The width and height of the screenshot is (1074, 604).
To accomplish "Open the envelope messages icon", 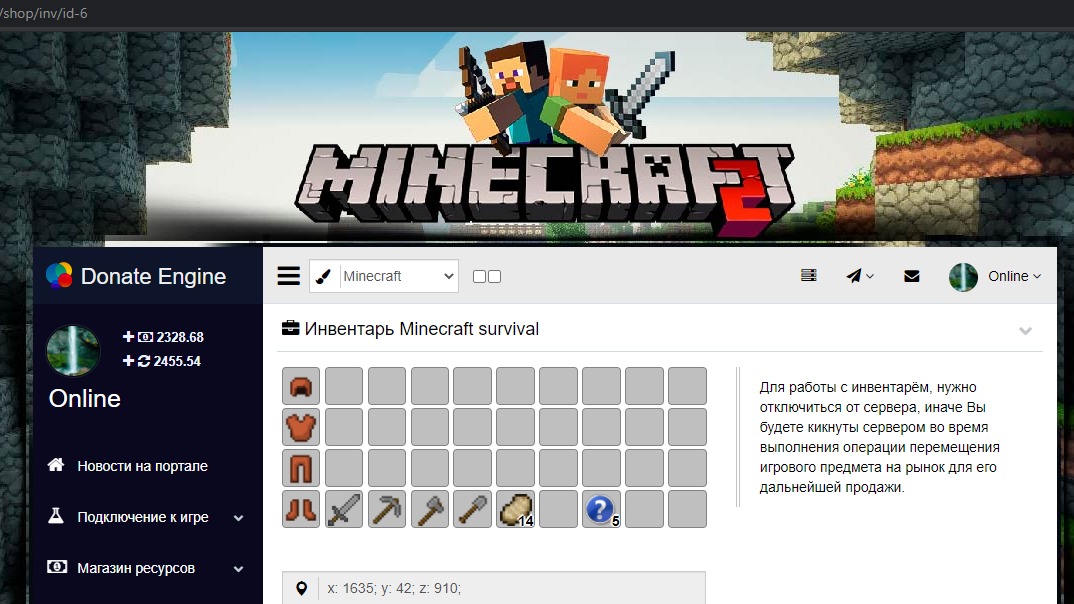I will tap(911, 277).
